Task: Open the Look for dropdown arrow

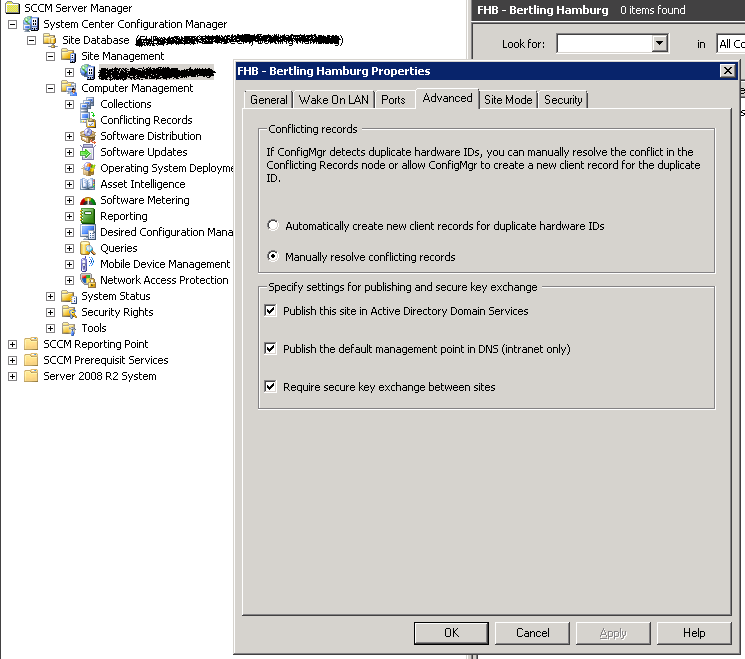Action: pos(659,44)
